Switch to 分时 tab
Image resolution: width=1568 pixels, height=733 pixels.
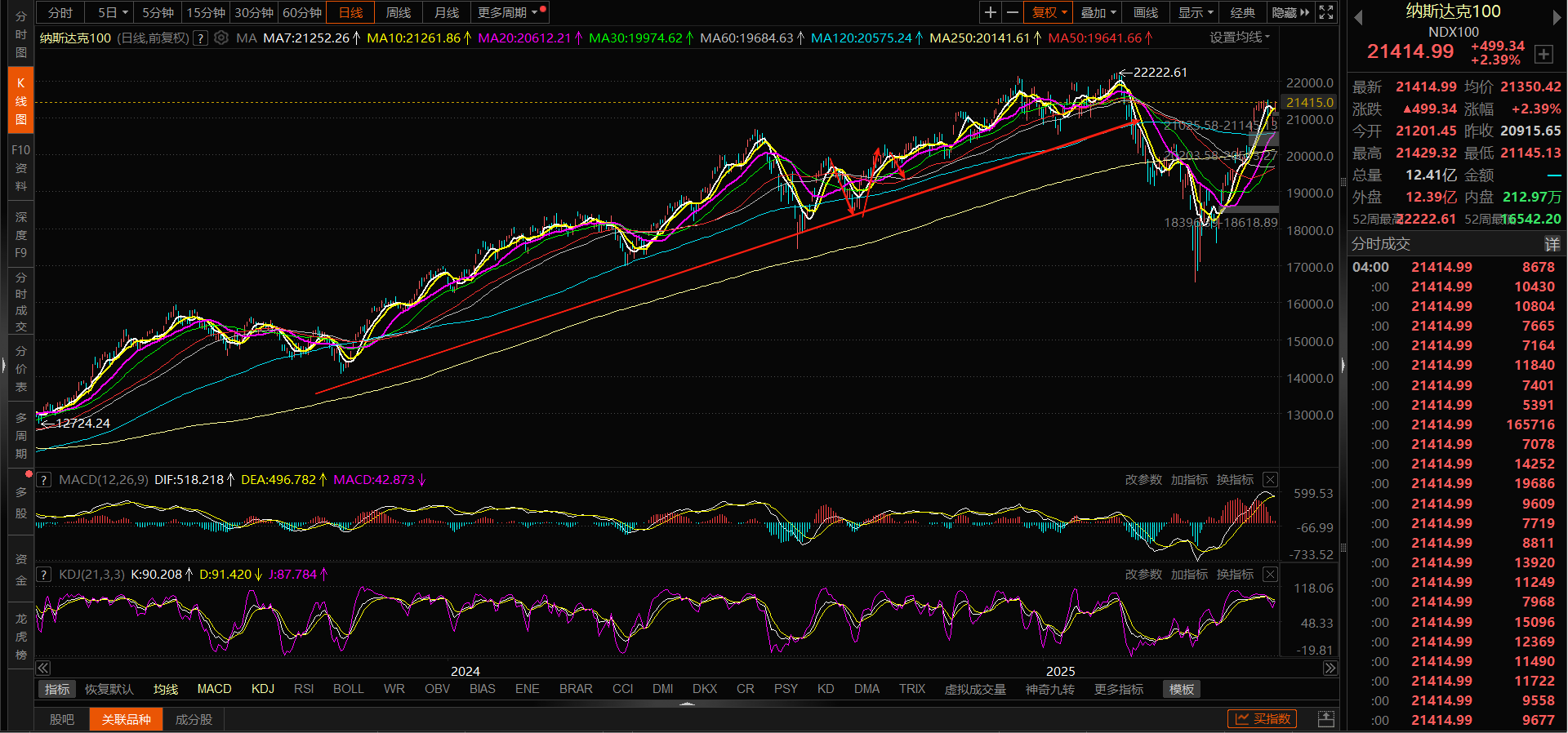[60, 12]
